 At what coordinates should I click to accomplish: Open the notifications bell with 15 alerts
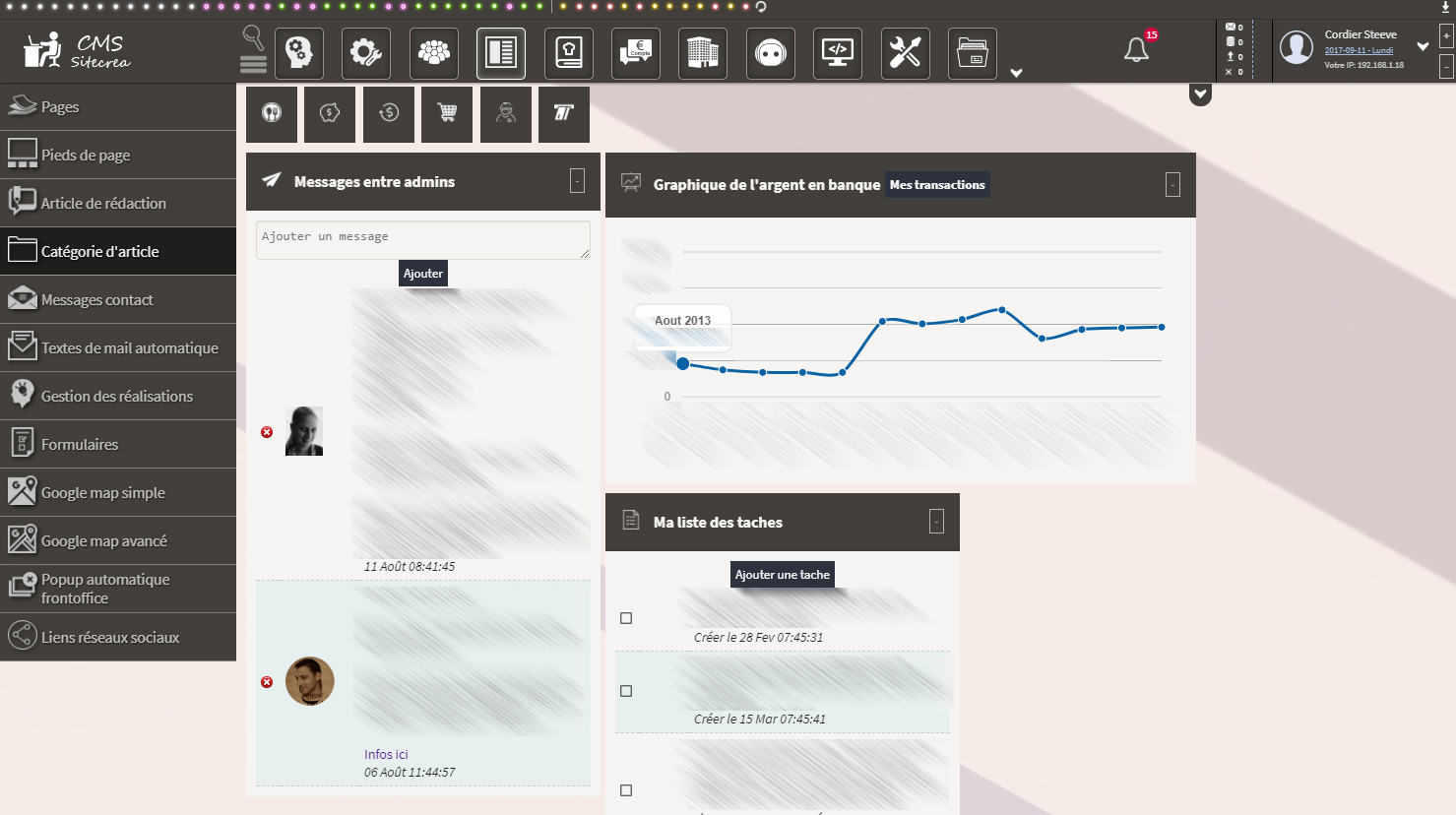pyautogui.click(x=1136, y=50)
